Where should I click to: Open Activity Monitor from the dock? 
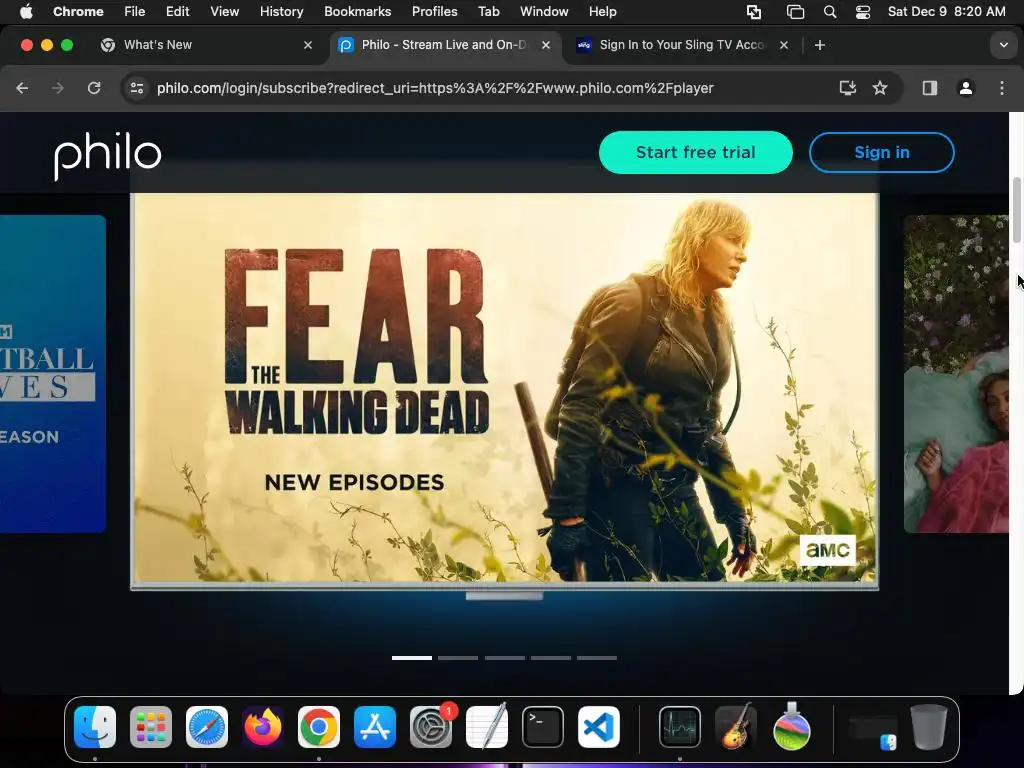(x=680, y=727)
